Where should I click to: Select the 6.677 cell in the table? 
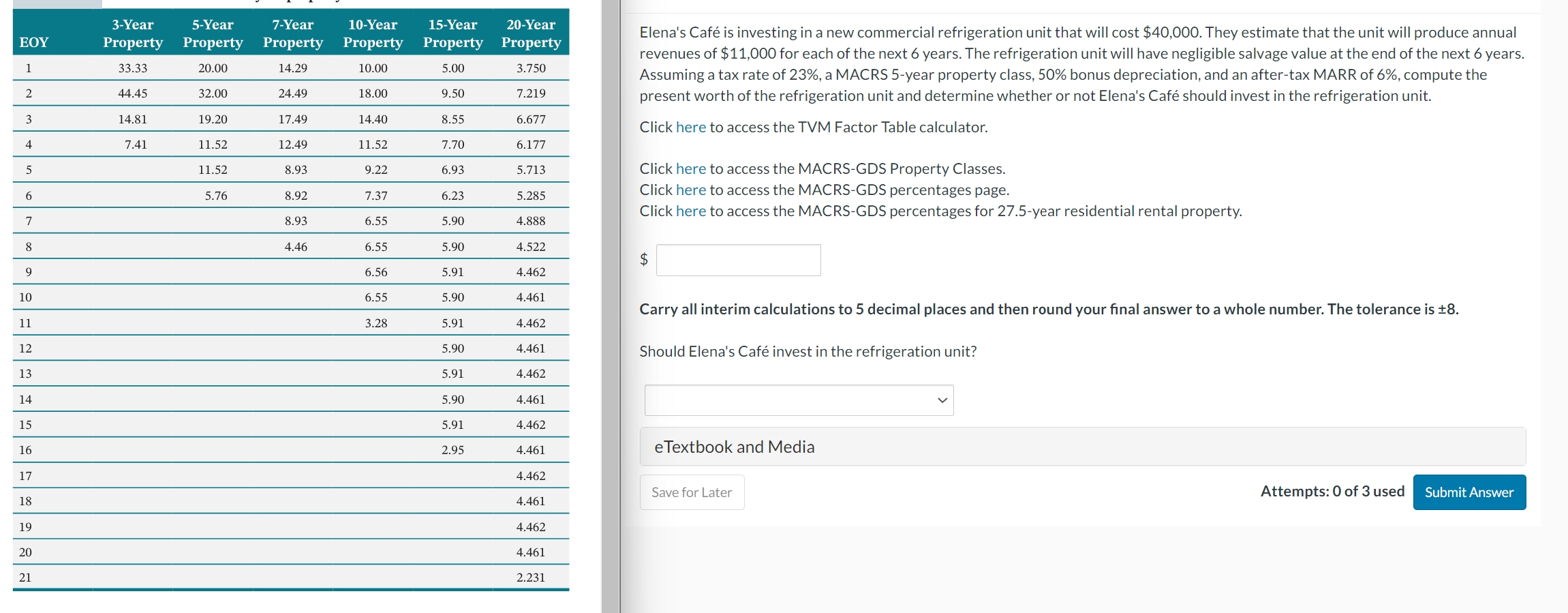(531, 119)
